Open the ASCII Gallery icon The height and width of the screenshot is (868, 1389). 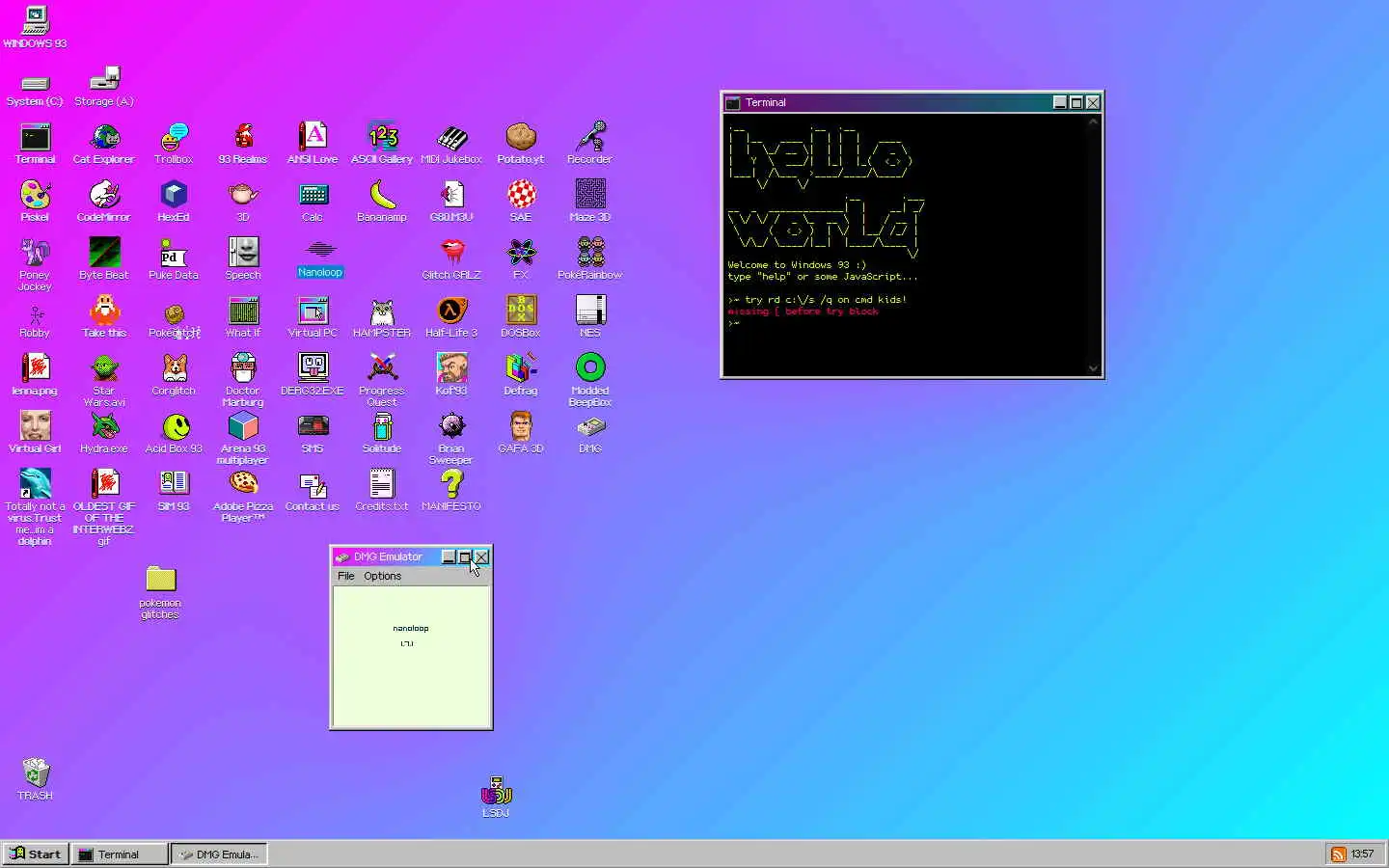382,144
